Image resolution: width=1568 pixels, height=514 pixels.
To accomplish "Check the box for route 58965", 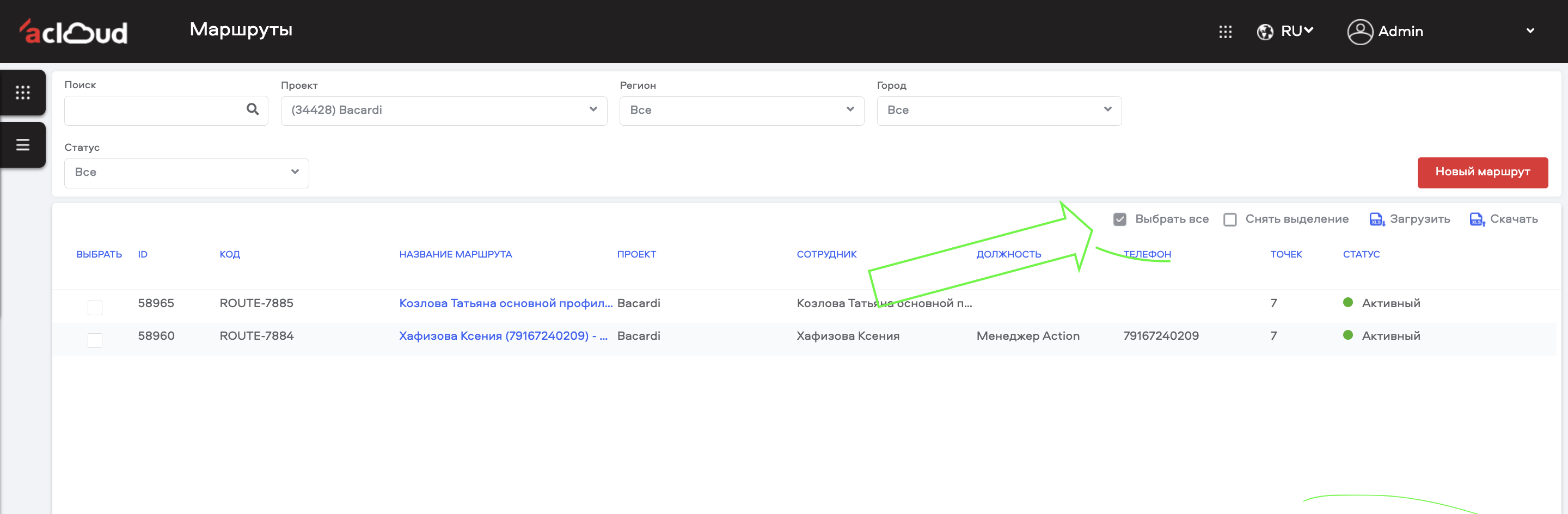I will click(95, 308).
